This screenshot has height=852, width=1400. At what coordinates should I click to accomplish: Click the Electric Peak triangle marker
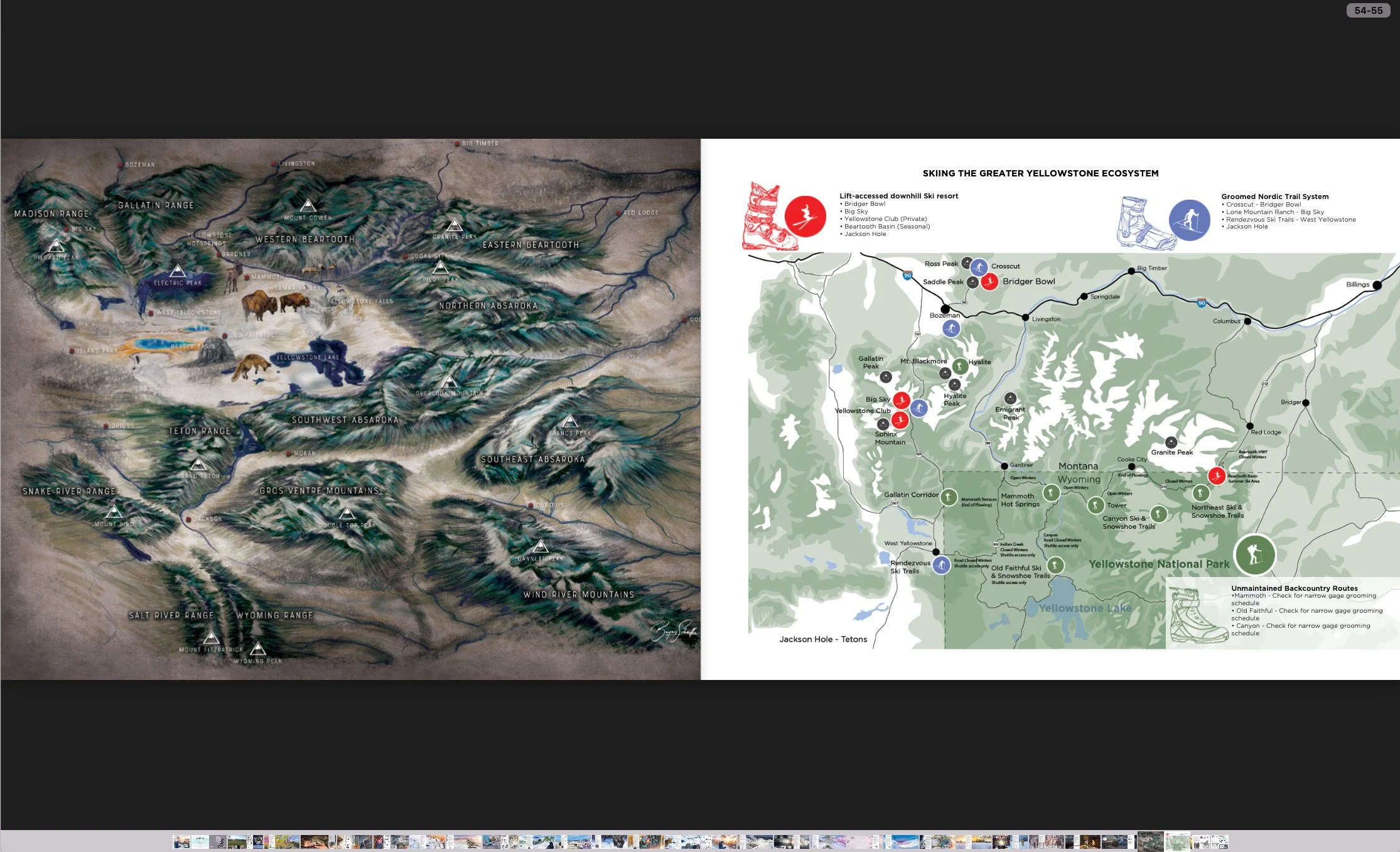(178, 271)
